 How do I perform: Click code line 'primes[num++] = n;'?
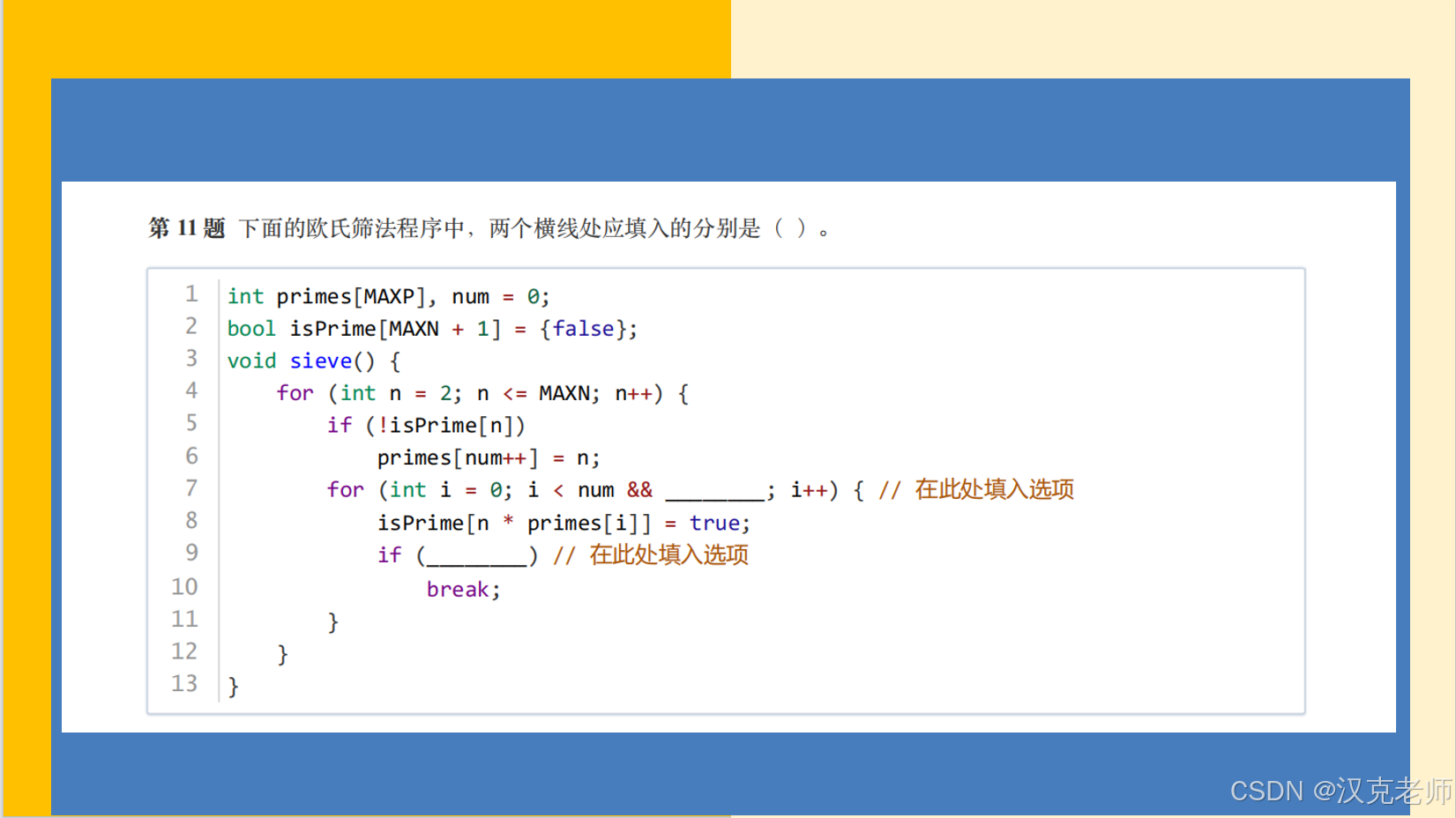tap(489, 458)
